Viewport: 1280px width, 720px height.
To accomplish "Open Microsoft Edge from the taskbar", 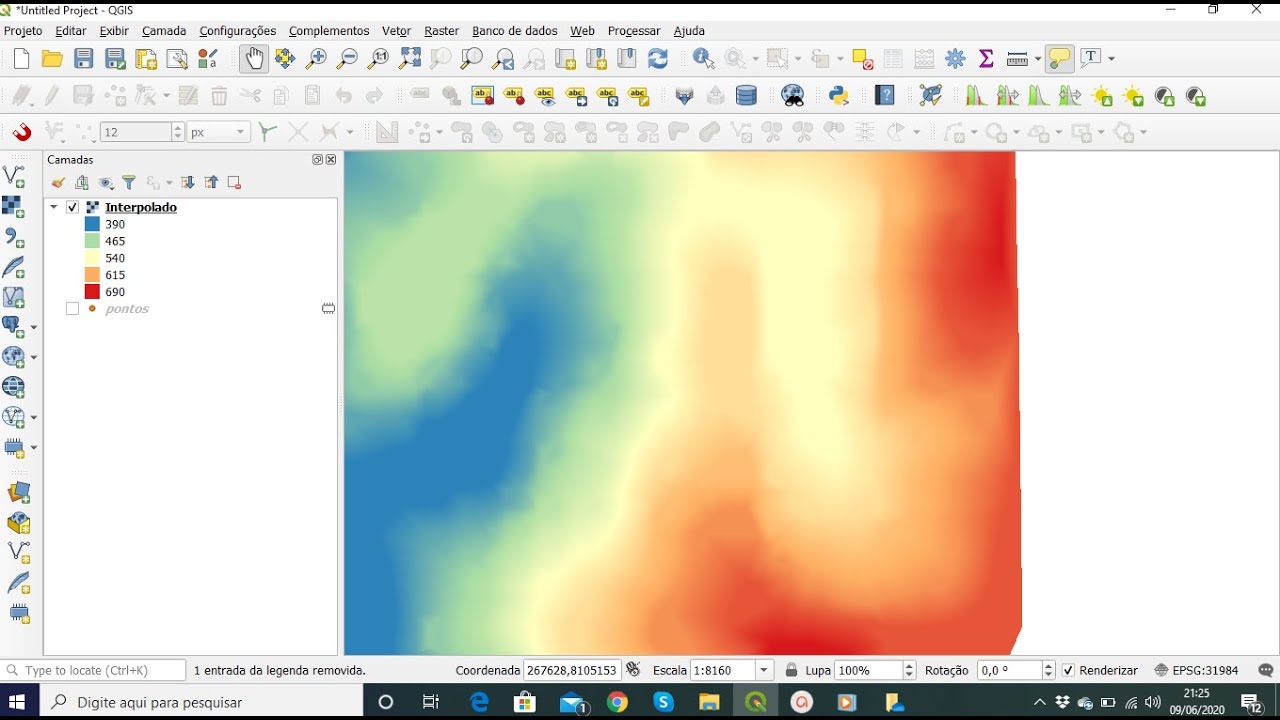I will pyautogui.click(x=479, y=702).
